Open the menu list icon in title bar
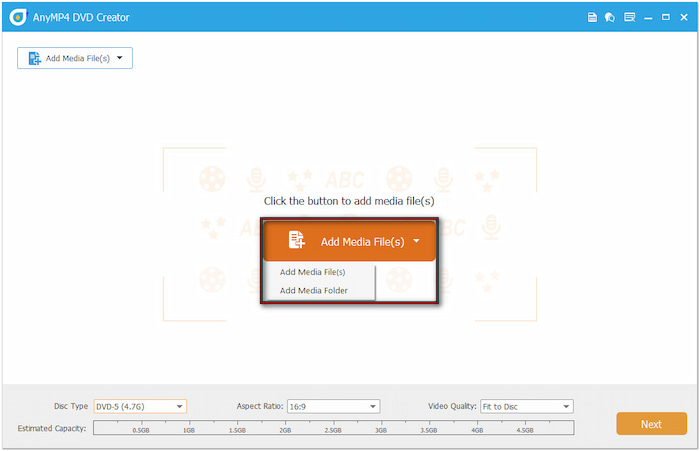This screenshot has height=451, width=700. click(x=629, y=17)
